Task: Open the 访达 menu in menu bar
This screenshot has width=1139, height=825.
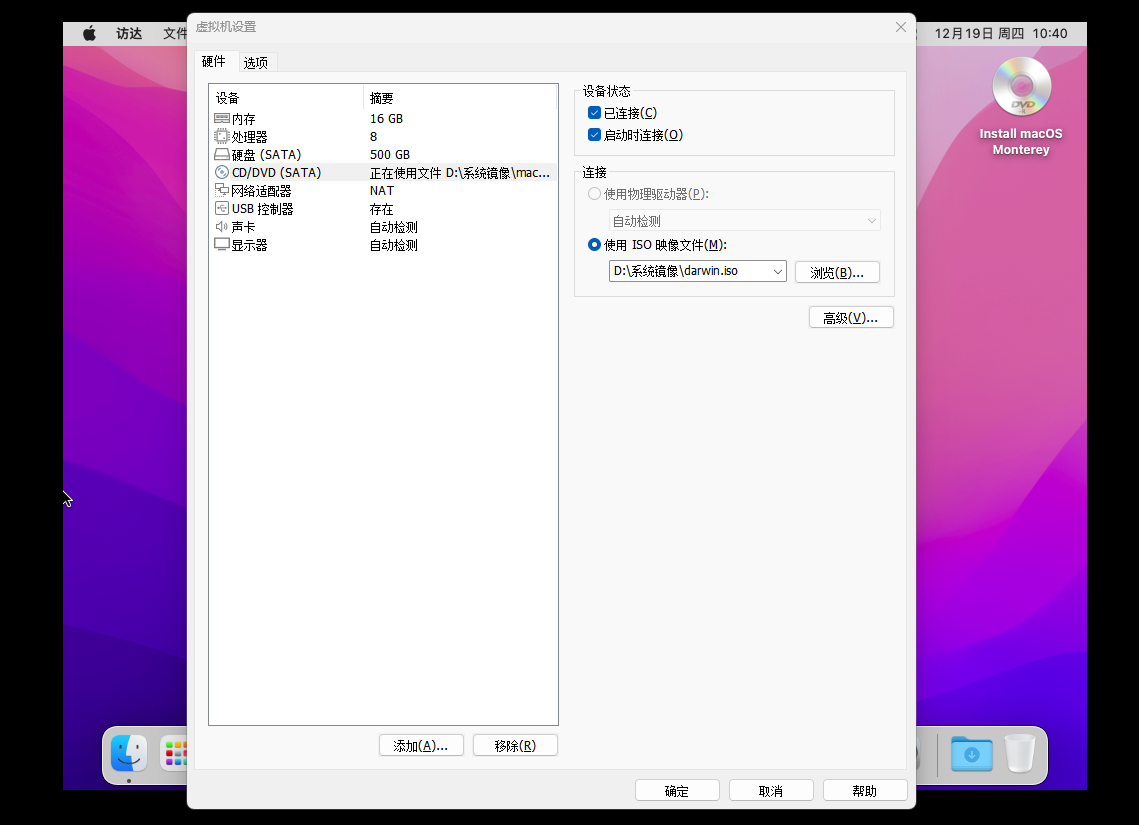Action: point(129,33)
